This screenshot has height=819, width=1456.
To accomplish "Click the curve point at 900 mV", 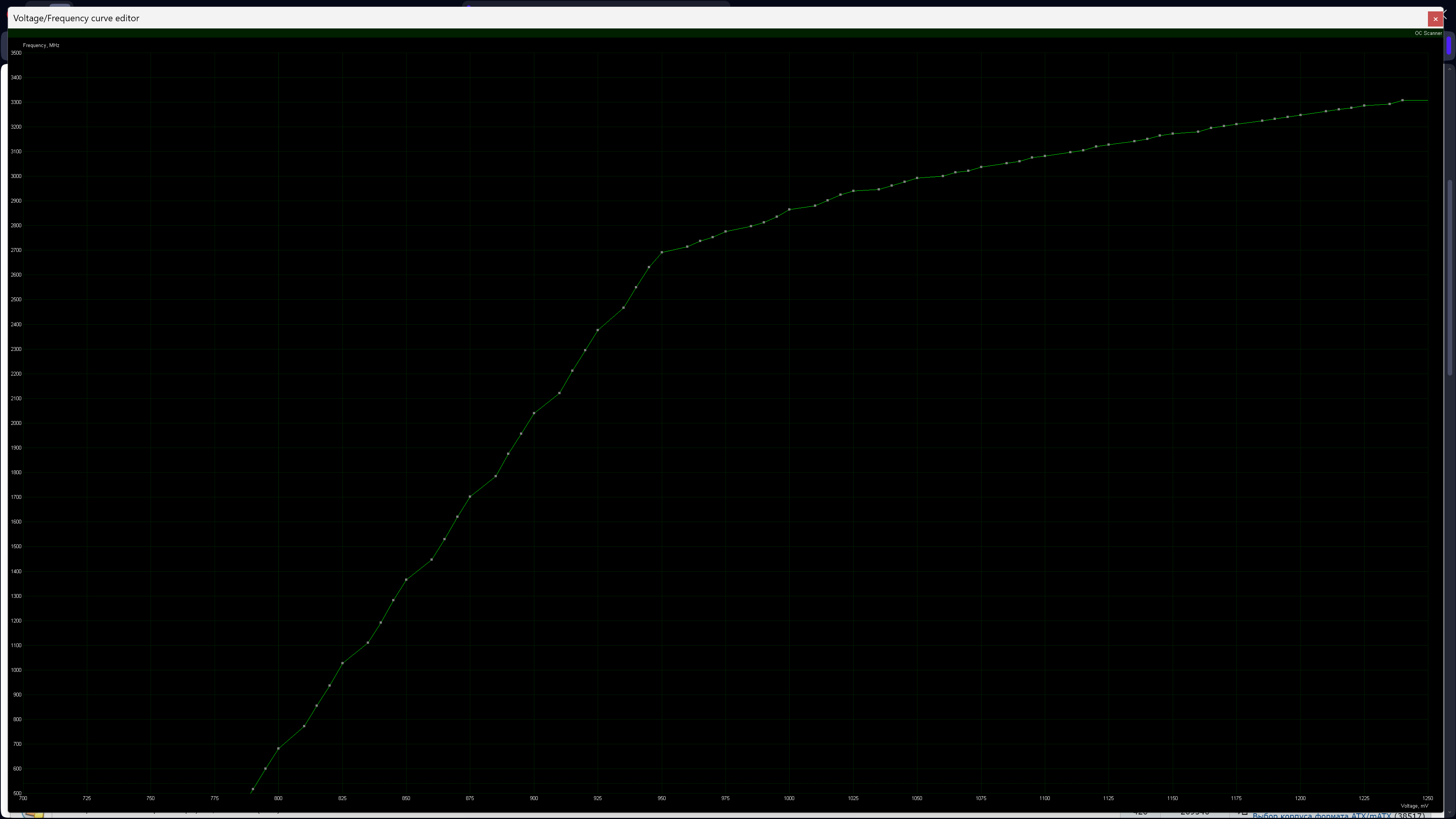I will click(x=534, y=413).
